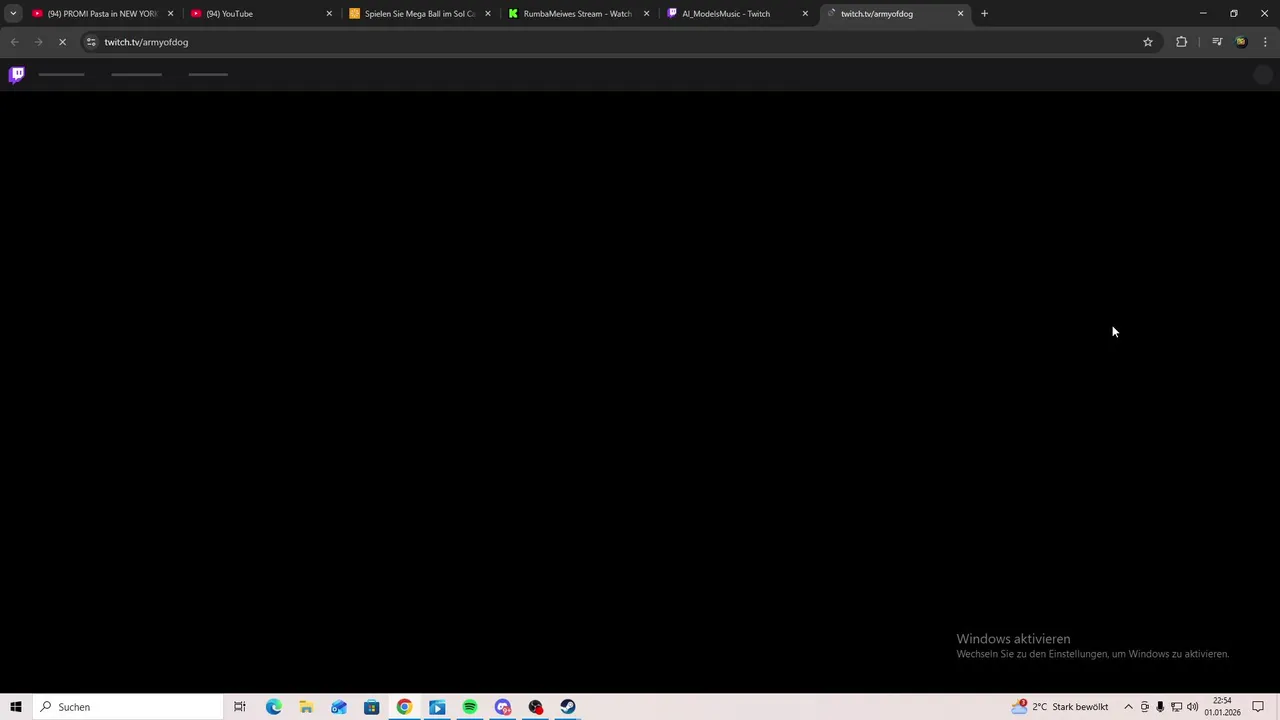
Task: Open Discord from the taskbar
Action: (503, 707)
